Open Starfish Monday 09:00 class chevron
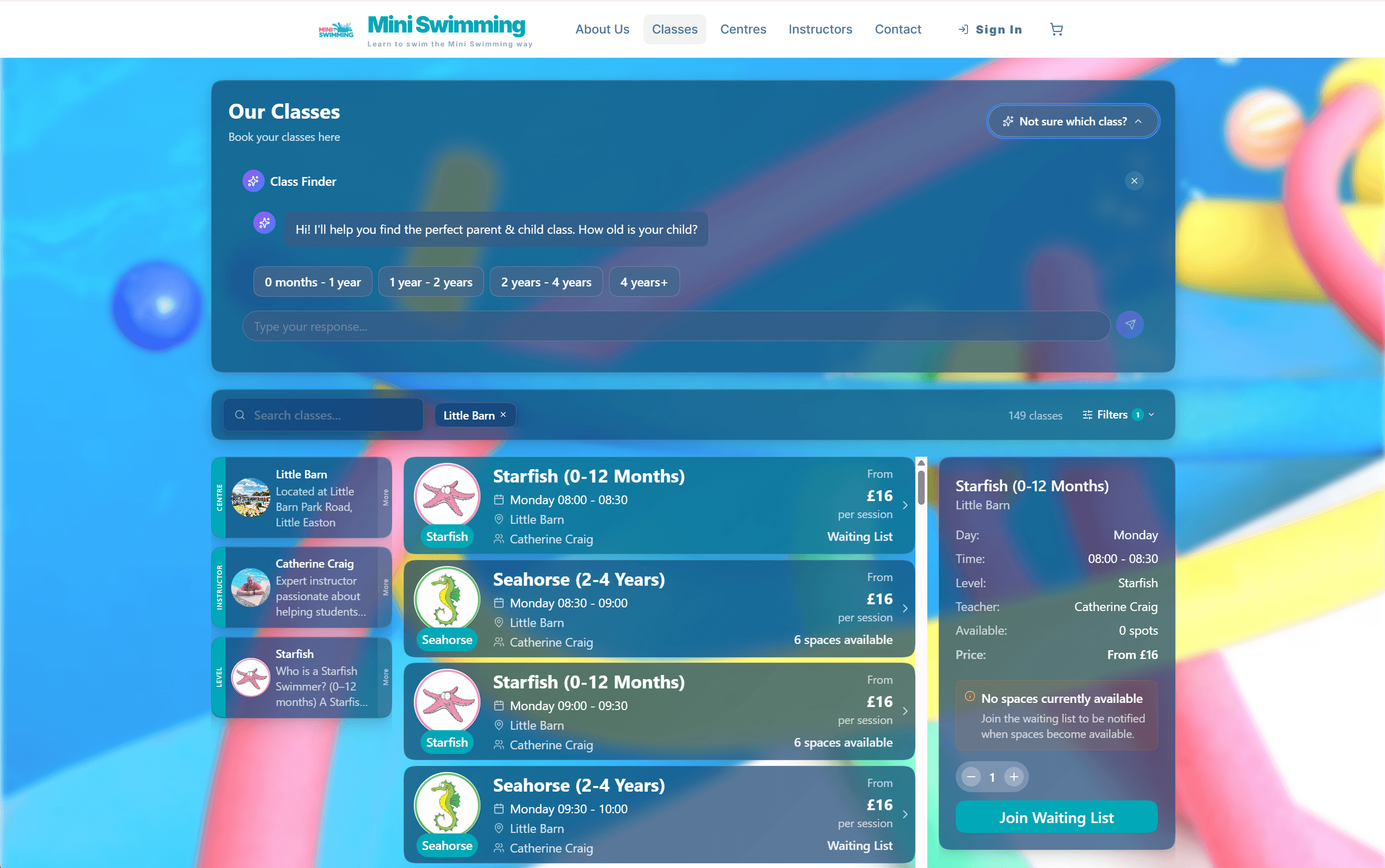 [x=905, y=711]
